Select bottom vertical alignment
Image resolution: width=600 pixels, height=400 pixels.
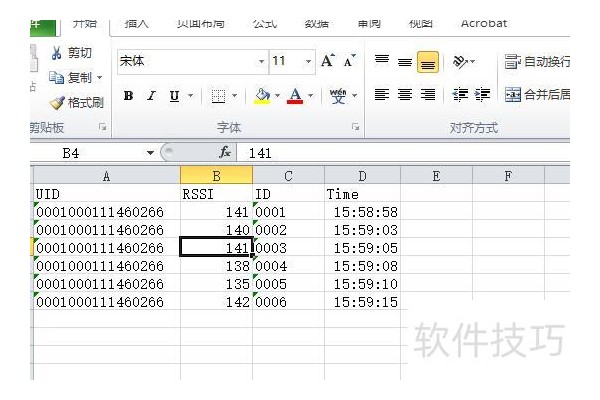point(428,62)
